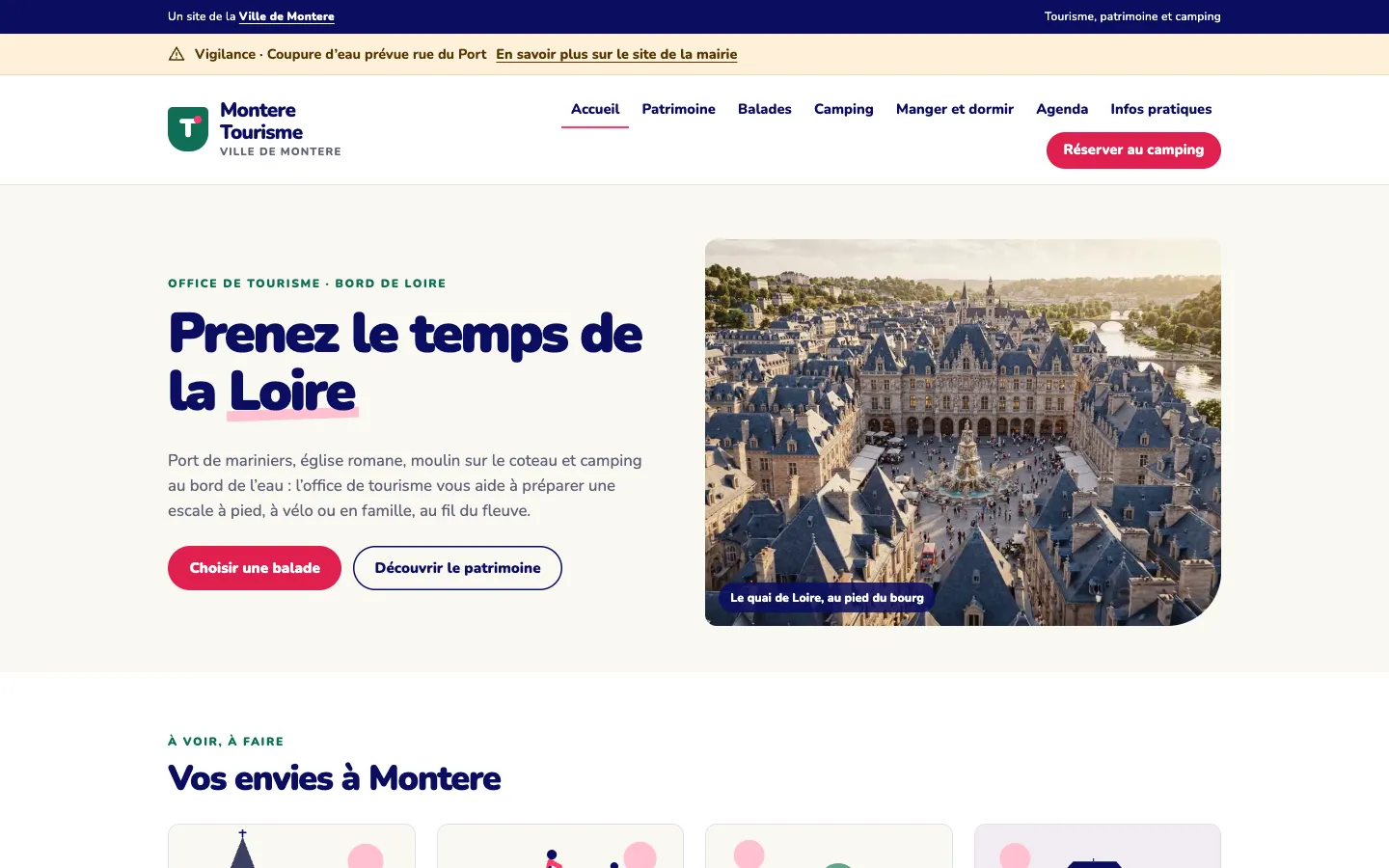
Task: Click the Montere Tourisme logo icon
Action: 188,129
